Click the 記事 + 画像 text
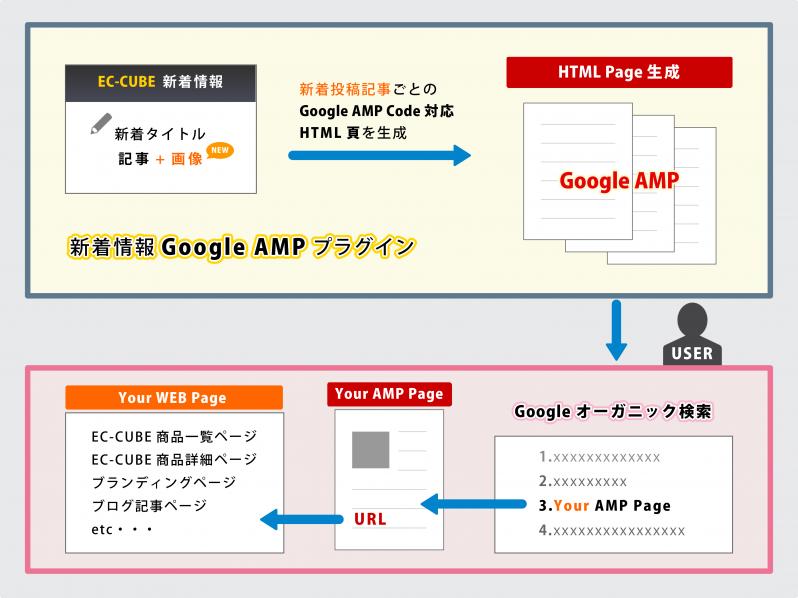The image size is (798, 598). tap(160, 159)
